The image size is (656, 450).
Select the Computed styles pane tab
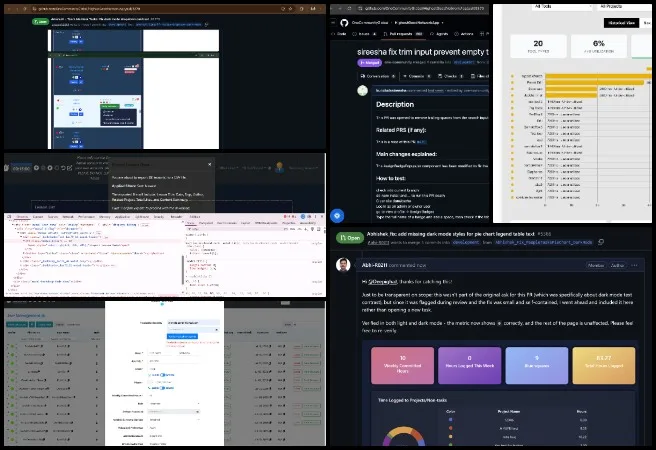tap(206, 223)
